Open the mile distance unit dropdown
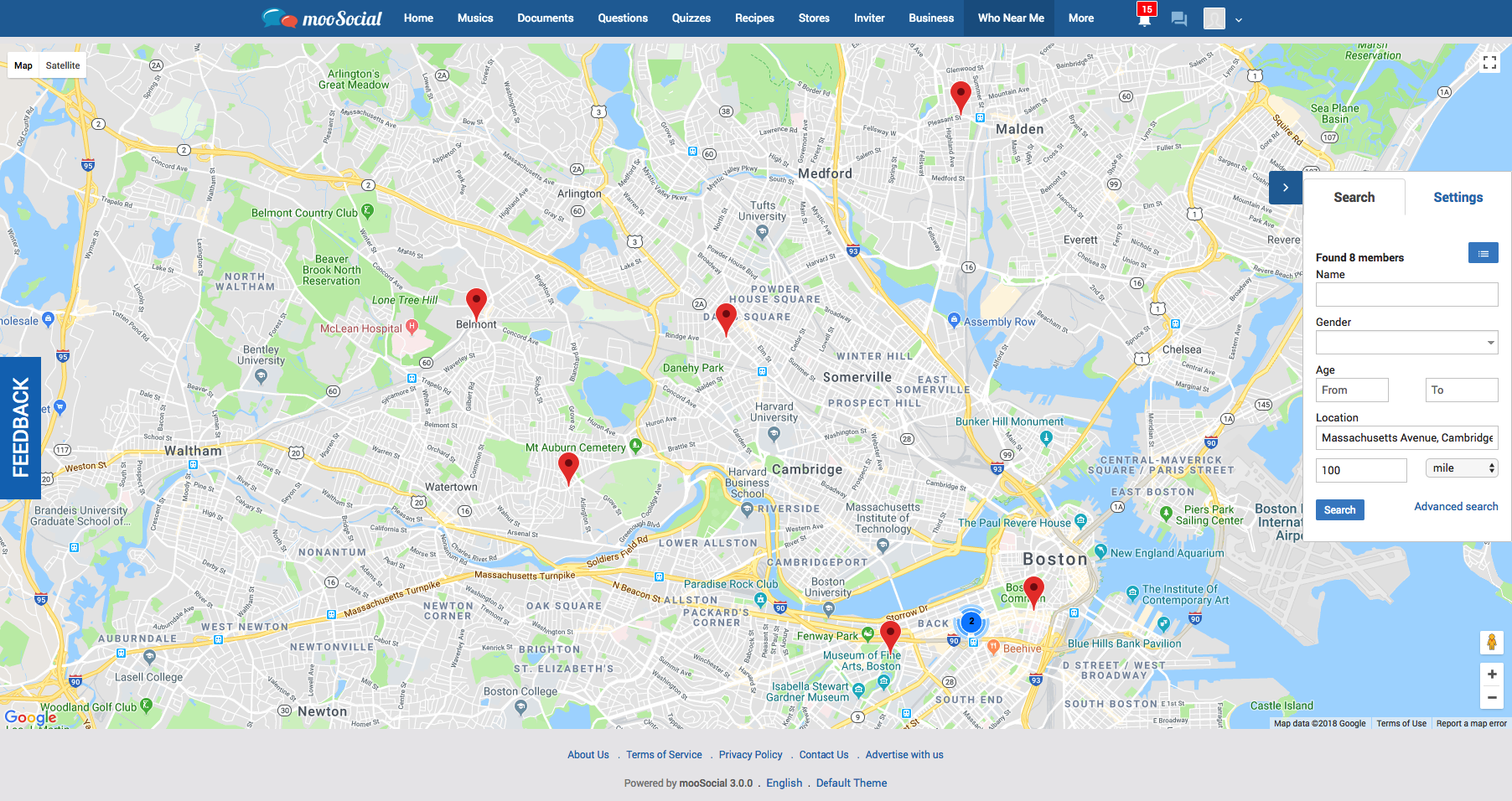This screenshot has width=1512, height=801. 1462,468
